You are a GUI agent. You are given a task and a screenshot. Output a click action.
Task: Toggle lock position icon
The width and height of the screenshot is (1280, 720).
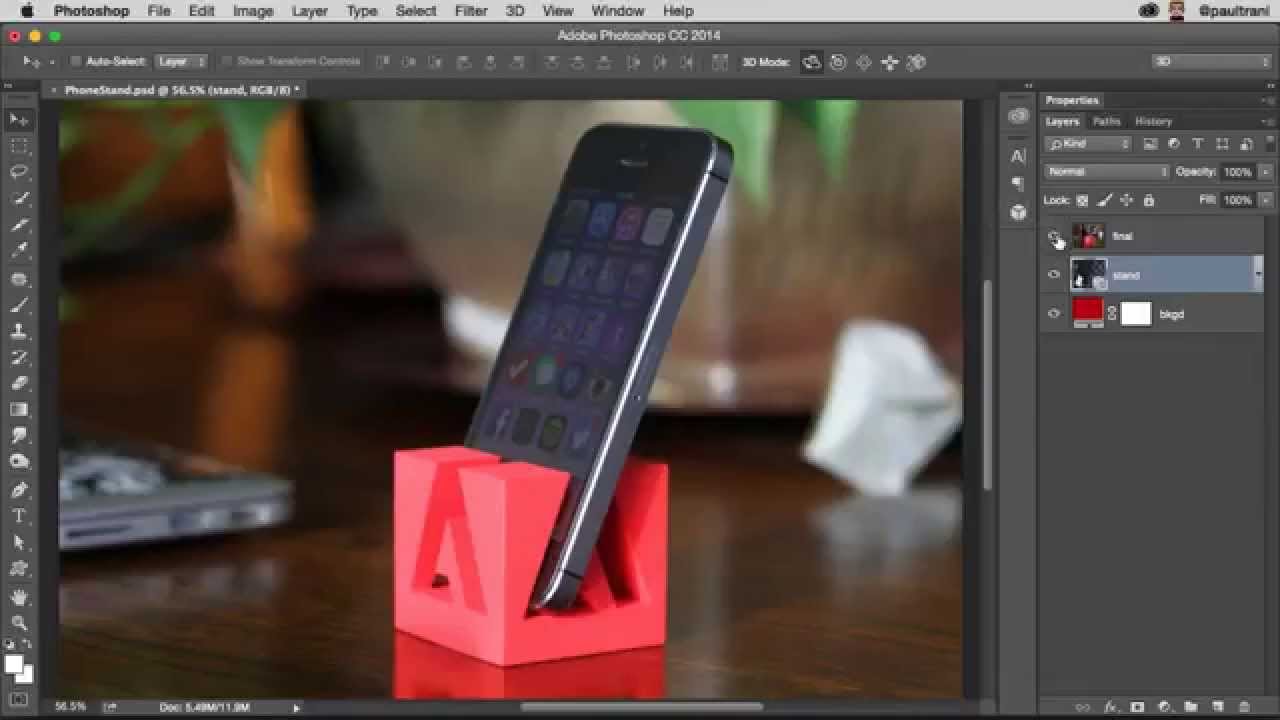coord(1126,200)
